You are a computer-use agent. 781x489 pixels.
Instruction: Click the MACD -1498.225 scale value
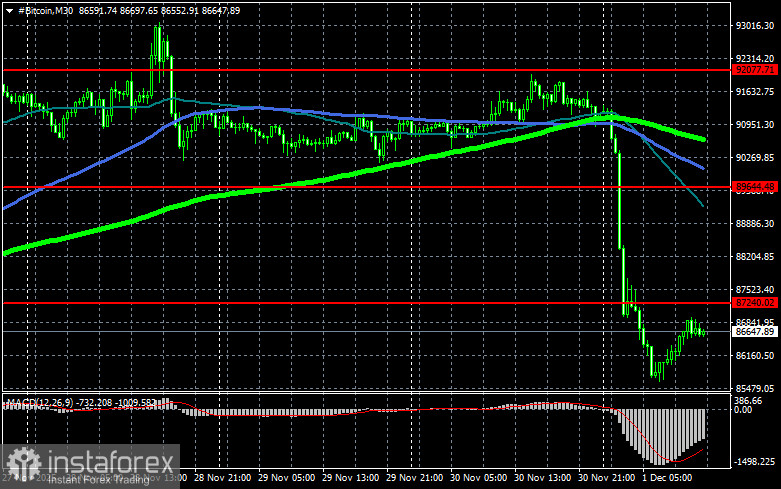pos(754,461)
